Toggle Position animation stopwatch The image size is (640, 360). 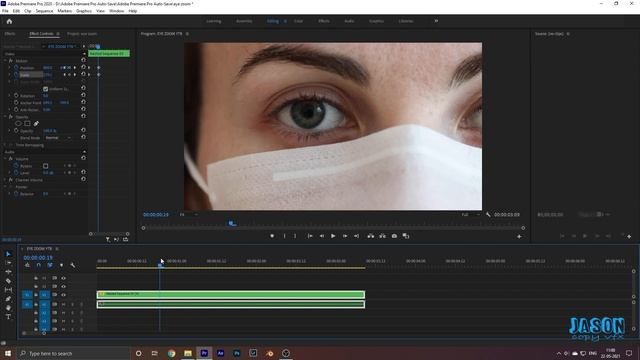point(16,68)
